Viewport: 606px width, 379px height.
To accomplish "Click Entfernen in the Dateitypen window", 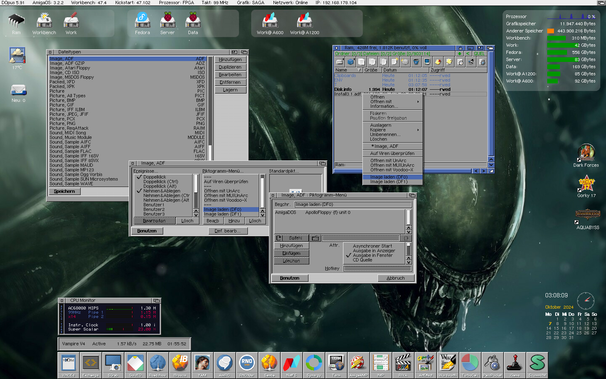I will click(x=230, y=82).
